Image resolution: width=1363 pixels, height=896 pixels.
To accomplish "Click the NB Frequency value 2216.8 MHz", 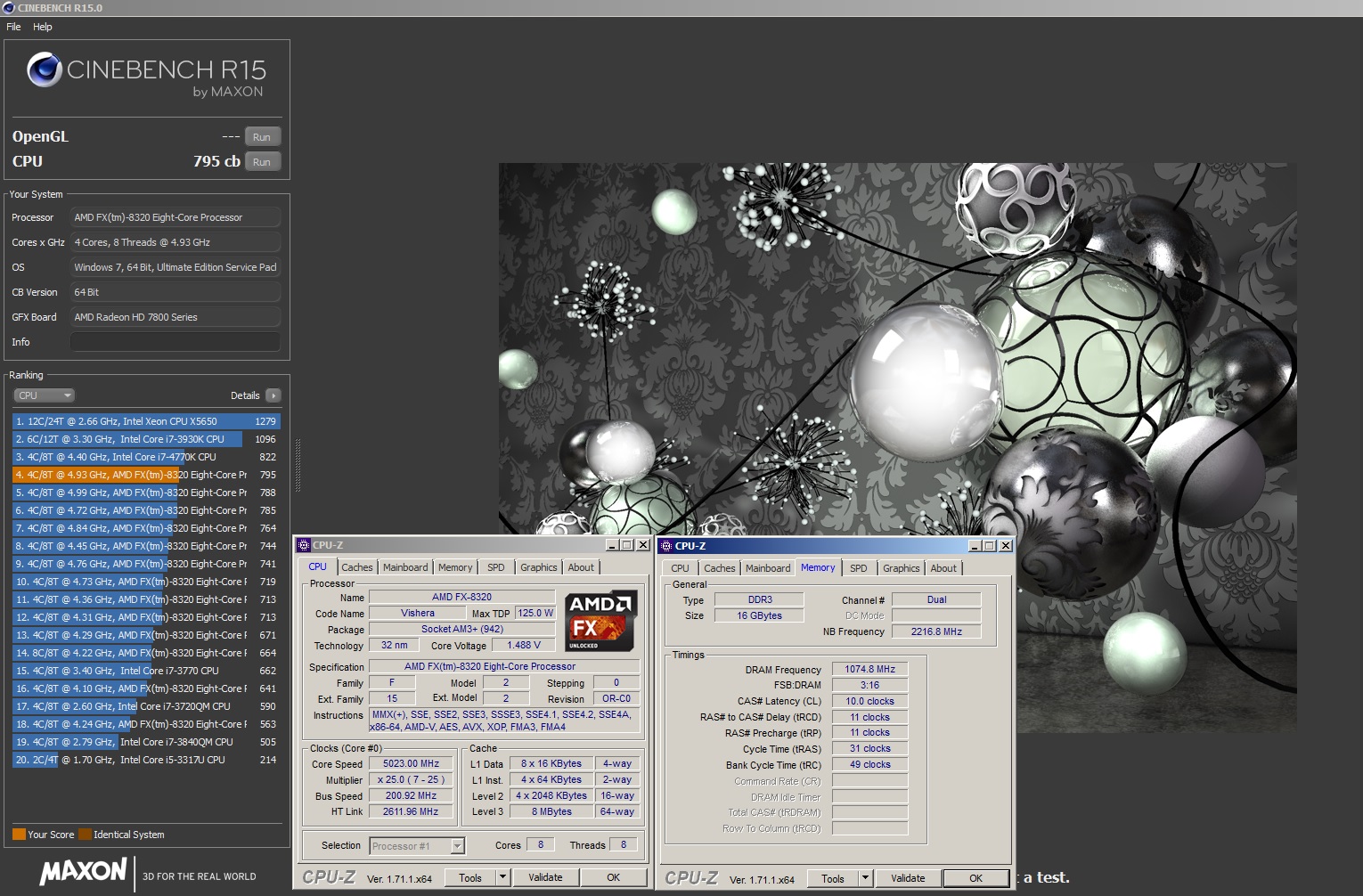I will point(936,631).
